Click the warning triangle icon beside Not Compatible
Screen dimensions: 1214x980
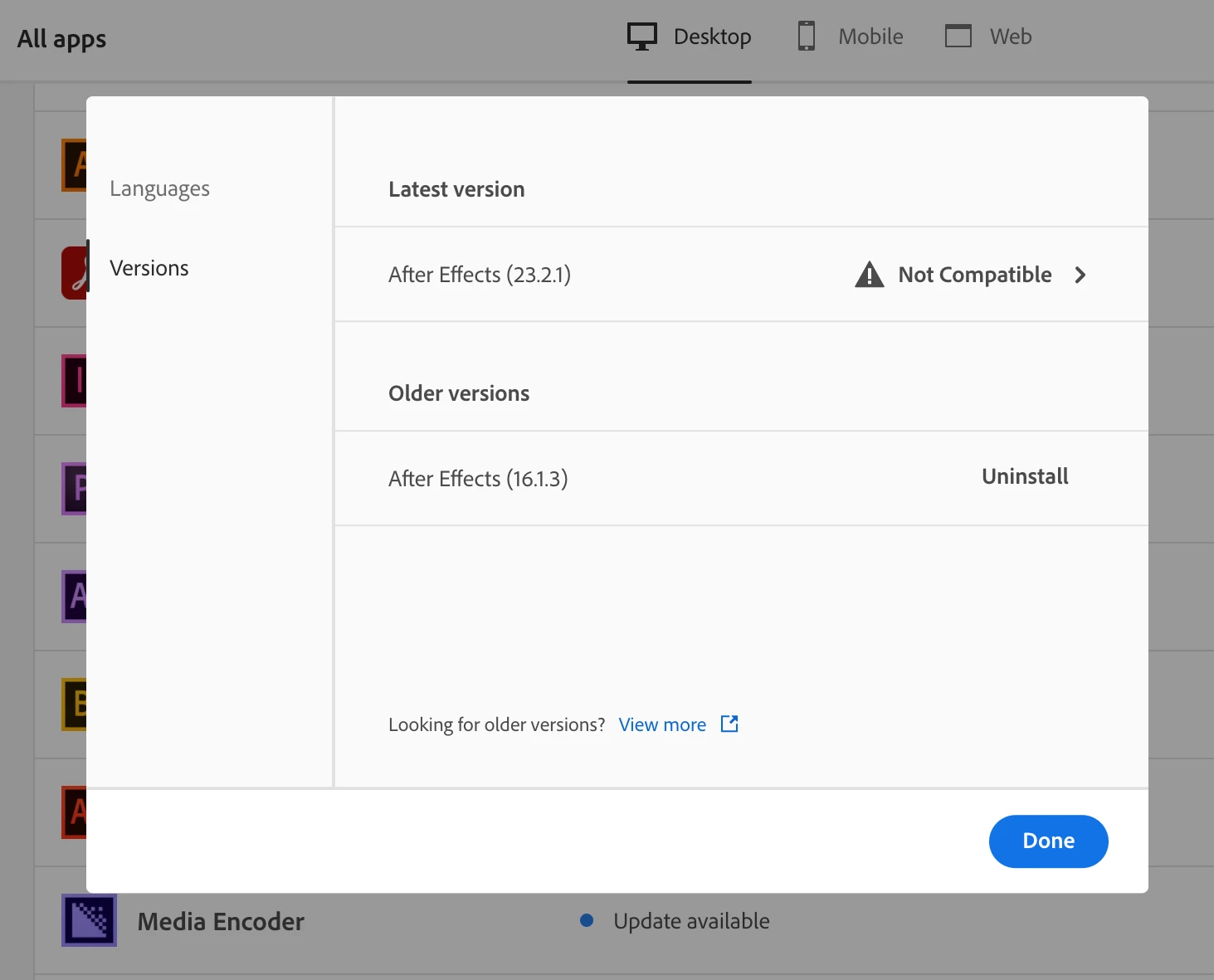(x=869, y=274)
